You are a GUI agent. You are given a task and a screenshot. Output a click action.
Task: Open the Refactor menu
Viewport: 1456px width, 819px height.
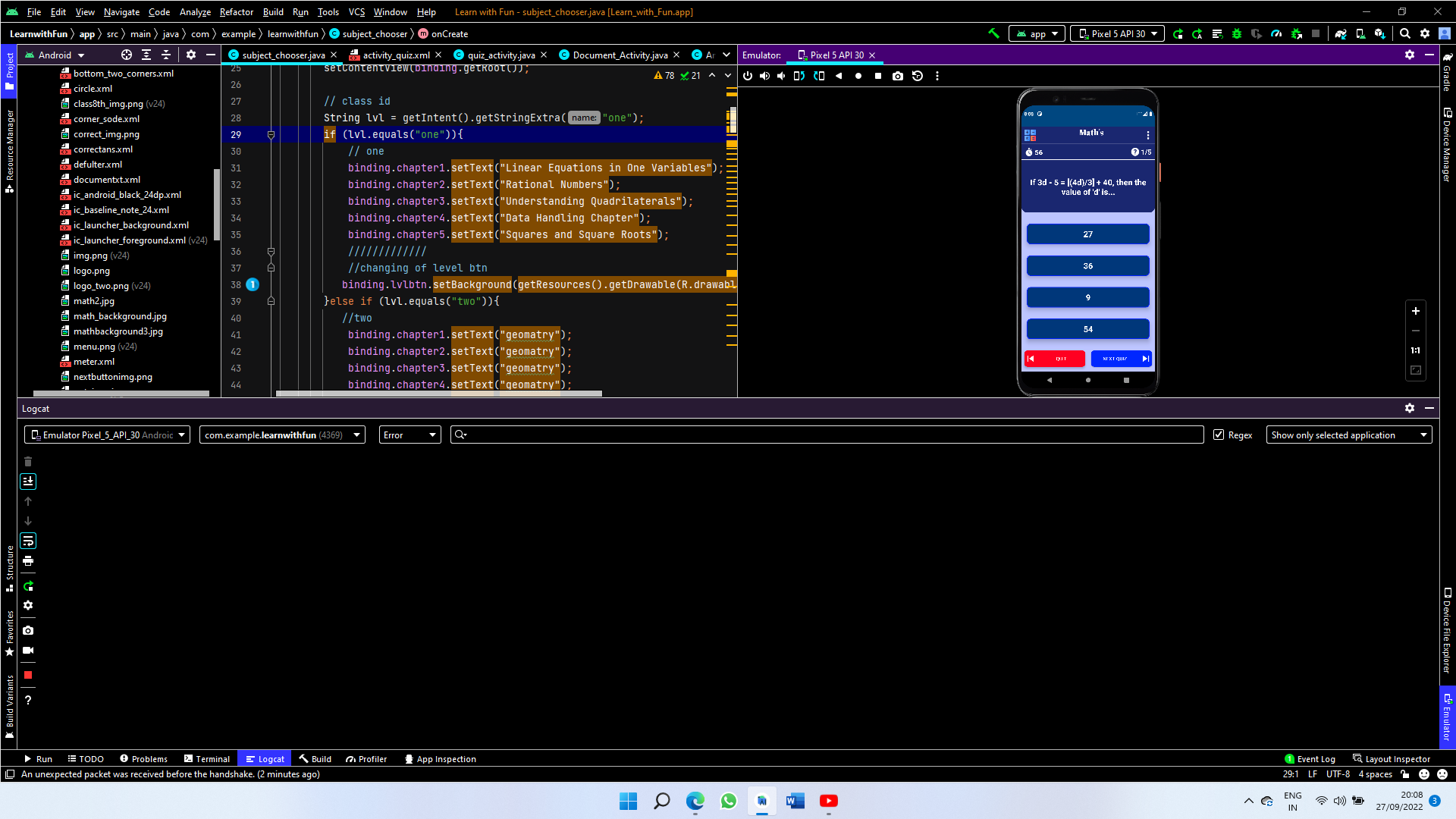(236, 11)
